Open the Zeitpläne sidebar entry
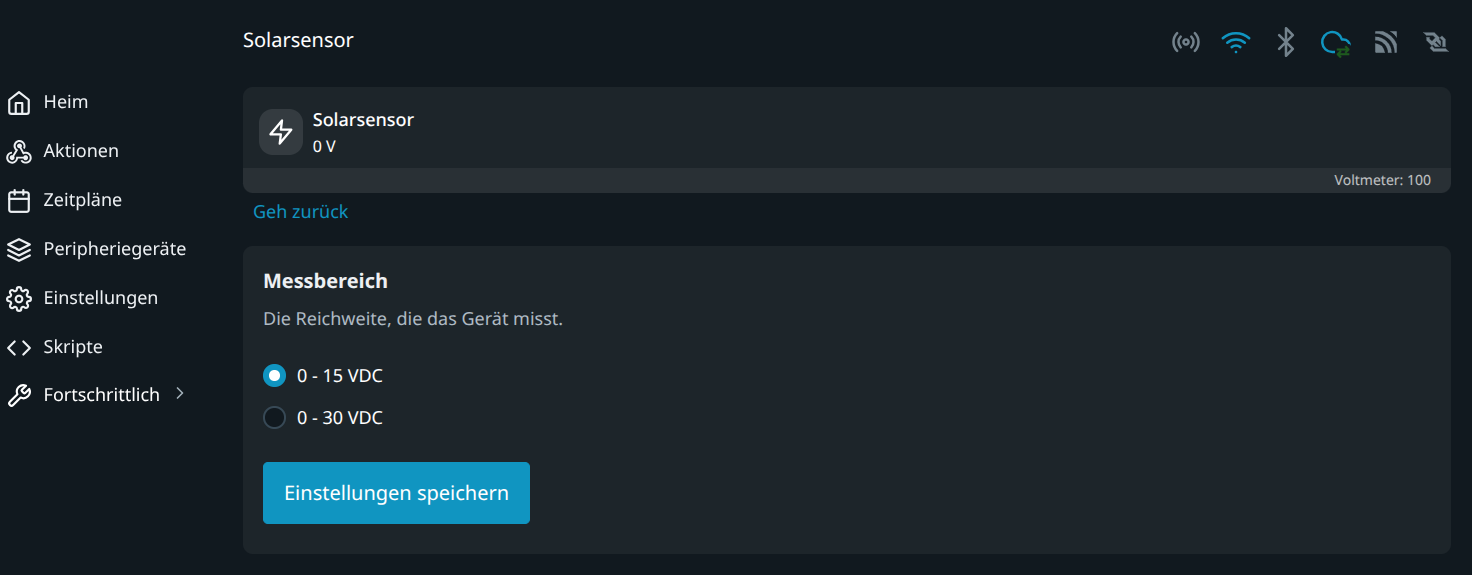1472x575 pixels. pyautogui.click(x=82, y=200)
